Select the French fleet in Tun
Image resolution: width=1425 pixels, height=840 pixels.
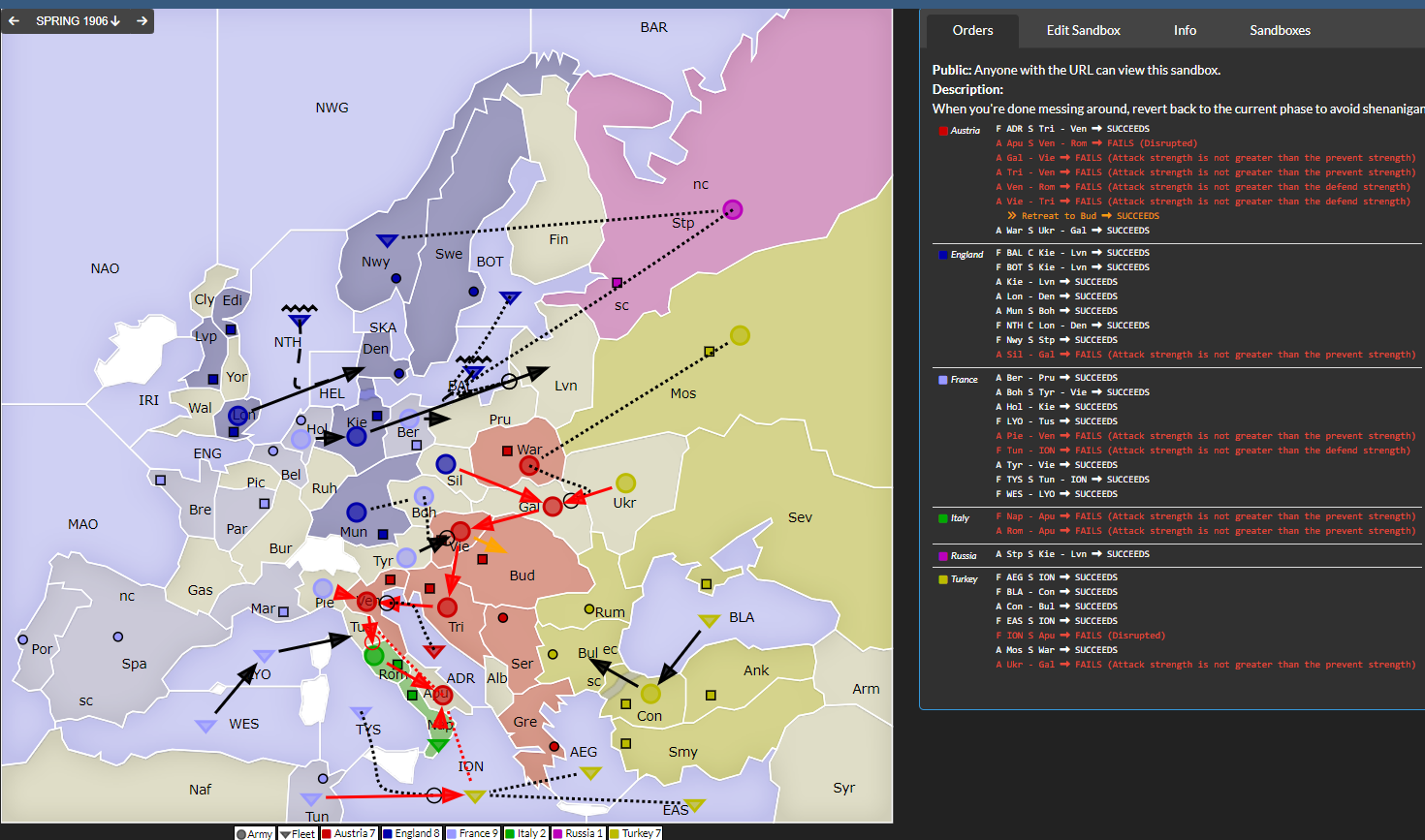pyautogui.click(x=311, y=799)
